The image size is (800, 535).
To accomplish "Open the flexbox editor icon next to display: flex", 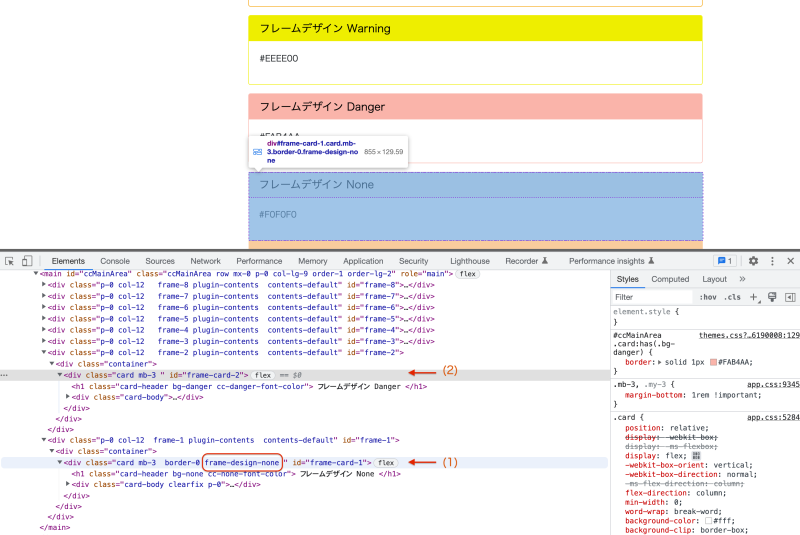I will 696,456.
